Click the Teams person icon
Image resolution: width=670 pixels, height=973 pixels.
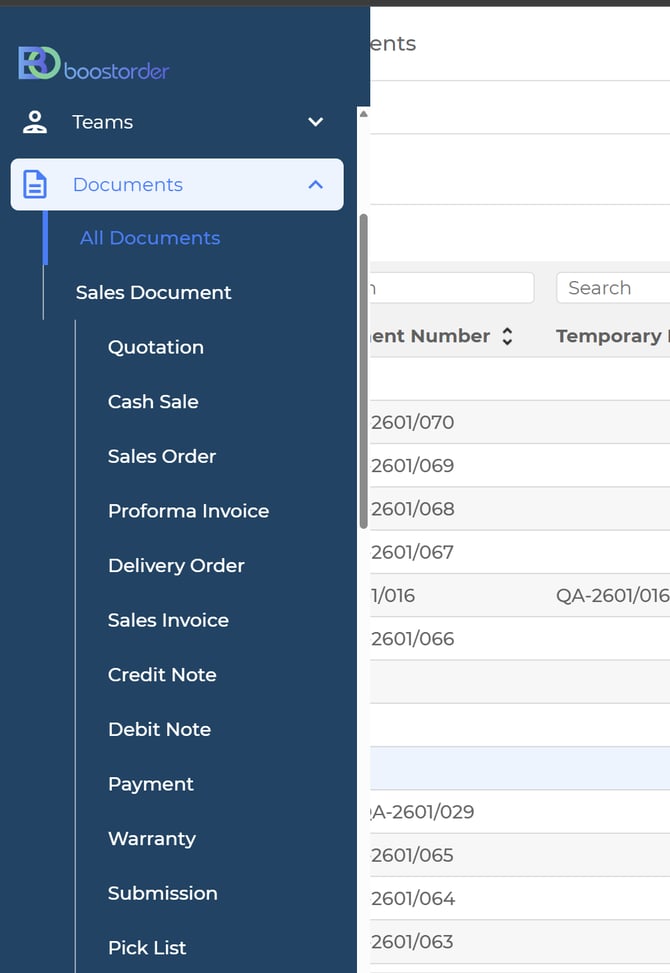(x=35, y=122)
